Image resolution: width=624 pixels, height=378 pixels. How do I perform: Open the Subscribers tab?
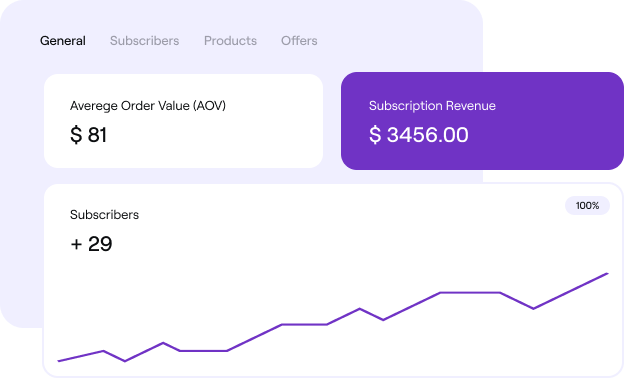coord(144,41)
